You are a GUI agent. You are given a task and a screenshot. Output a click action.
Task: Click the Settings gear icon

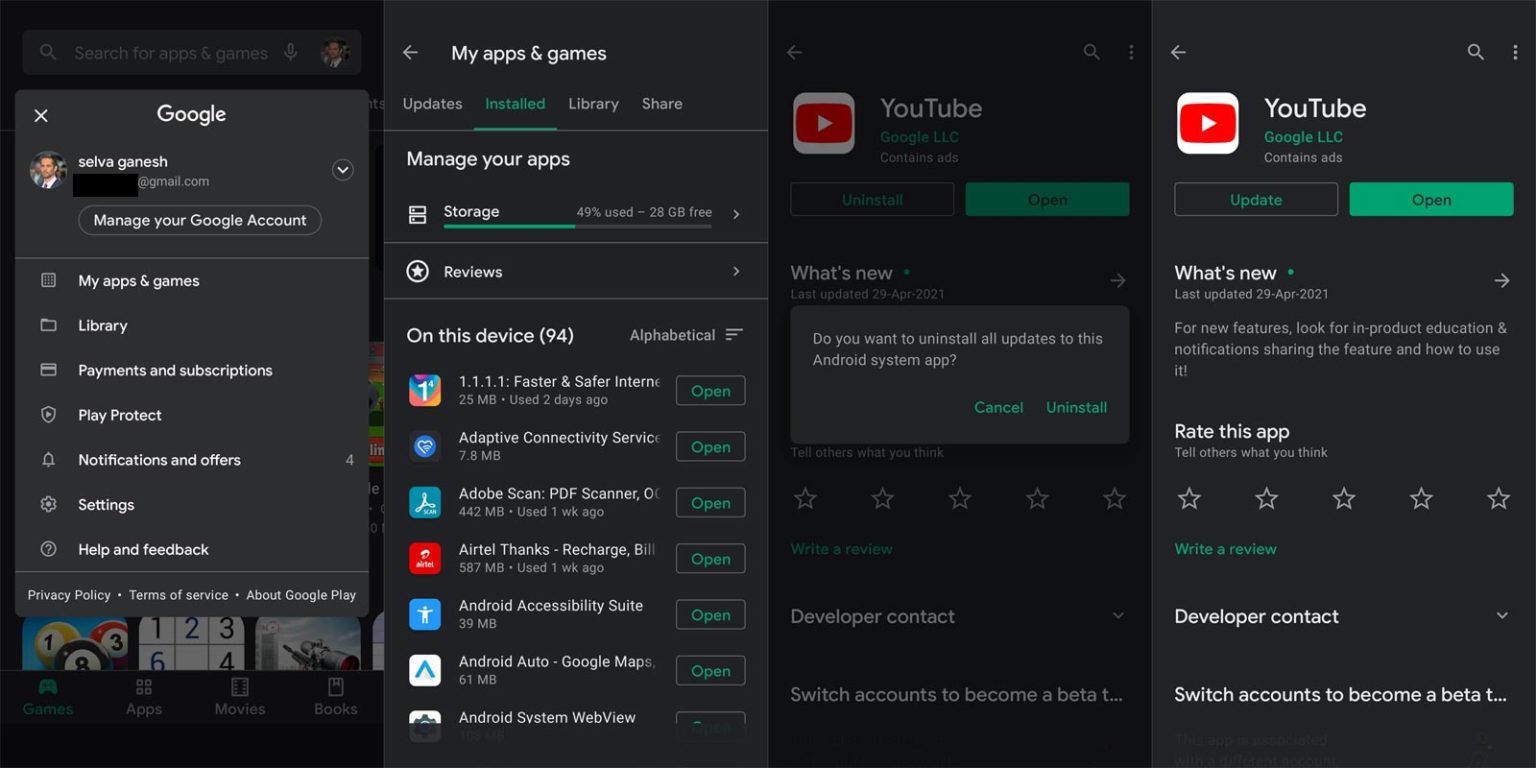pyautogui.click(x=48, y=505)
